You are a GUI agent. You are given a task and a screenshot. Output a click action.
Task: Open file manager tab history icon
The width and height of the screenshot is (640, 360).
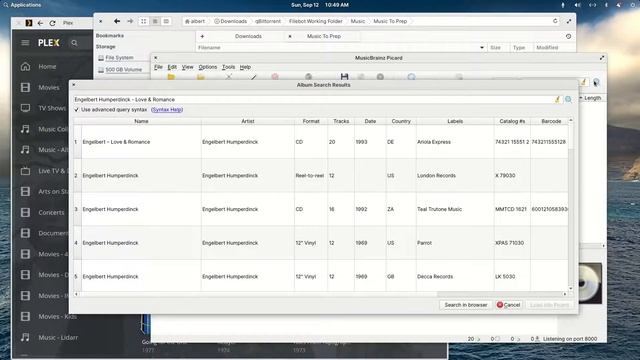pos(569,36)
